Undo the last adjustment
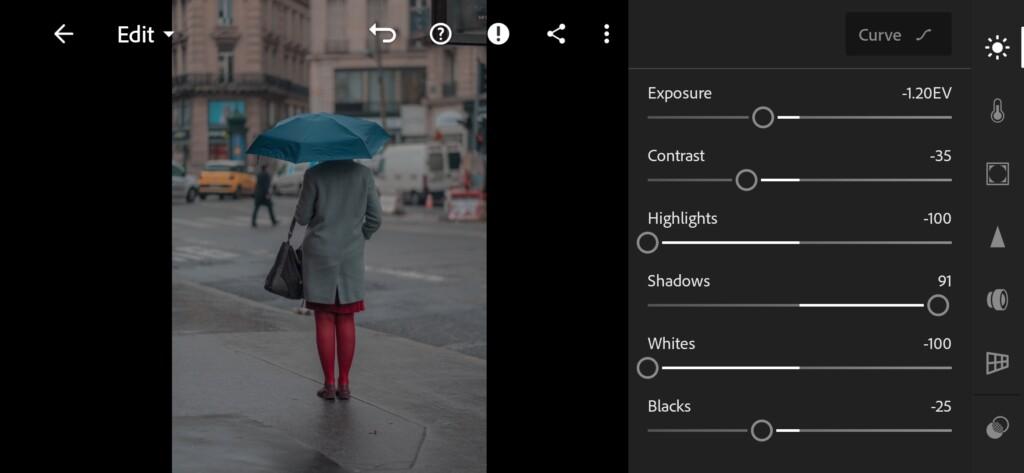 (x=383, y=34)
